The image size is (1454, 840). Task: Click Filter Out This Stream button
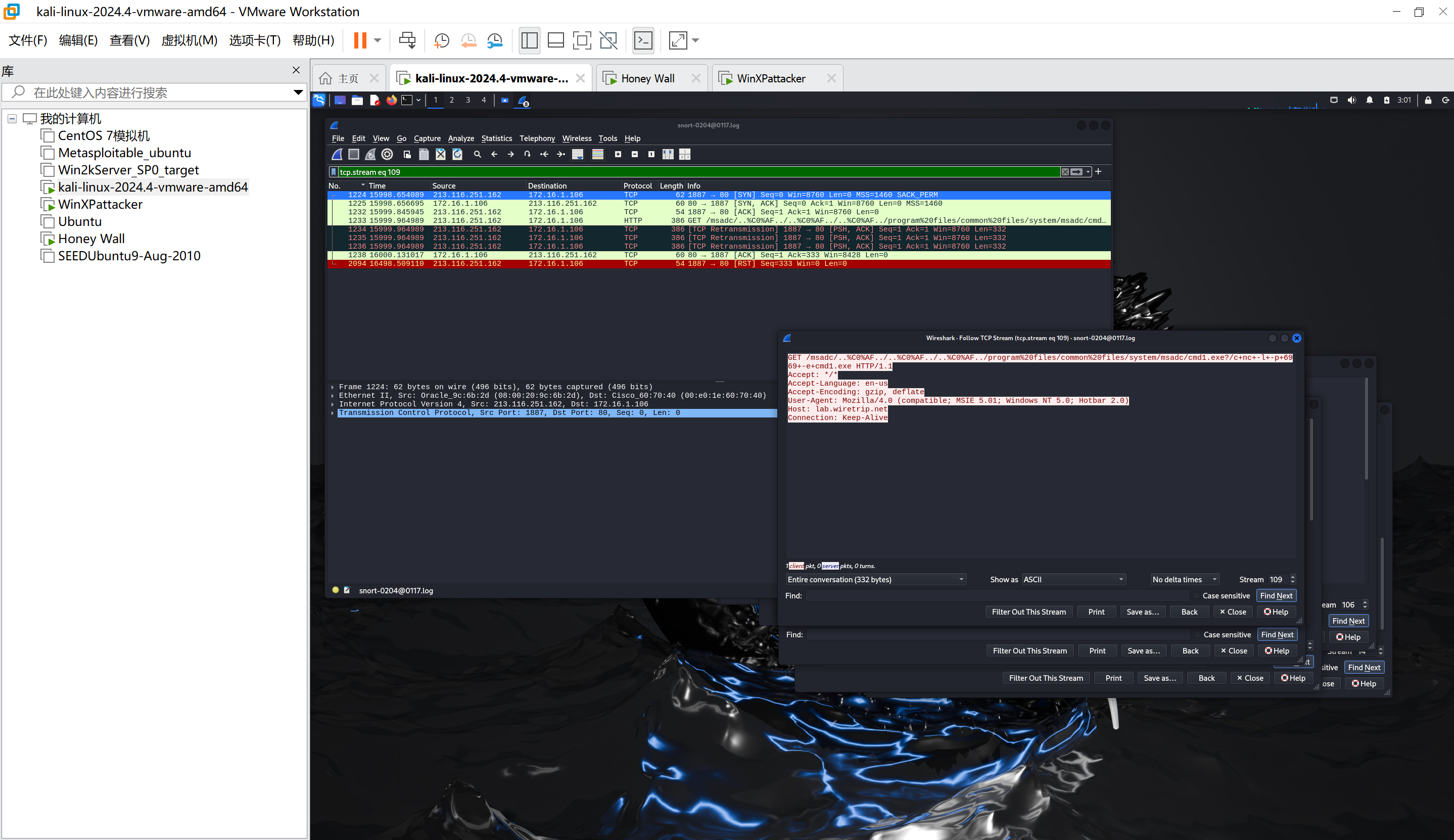click(x=1028, y=612)
